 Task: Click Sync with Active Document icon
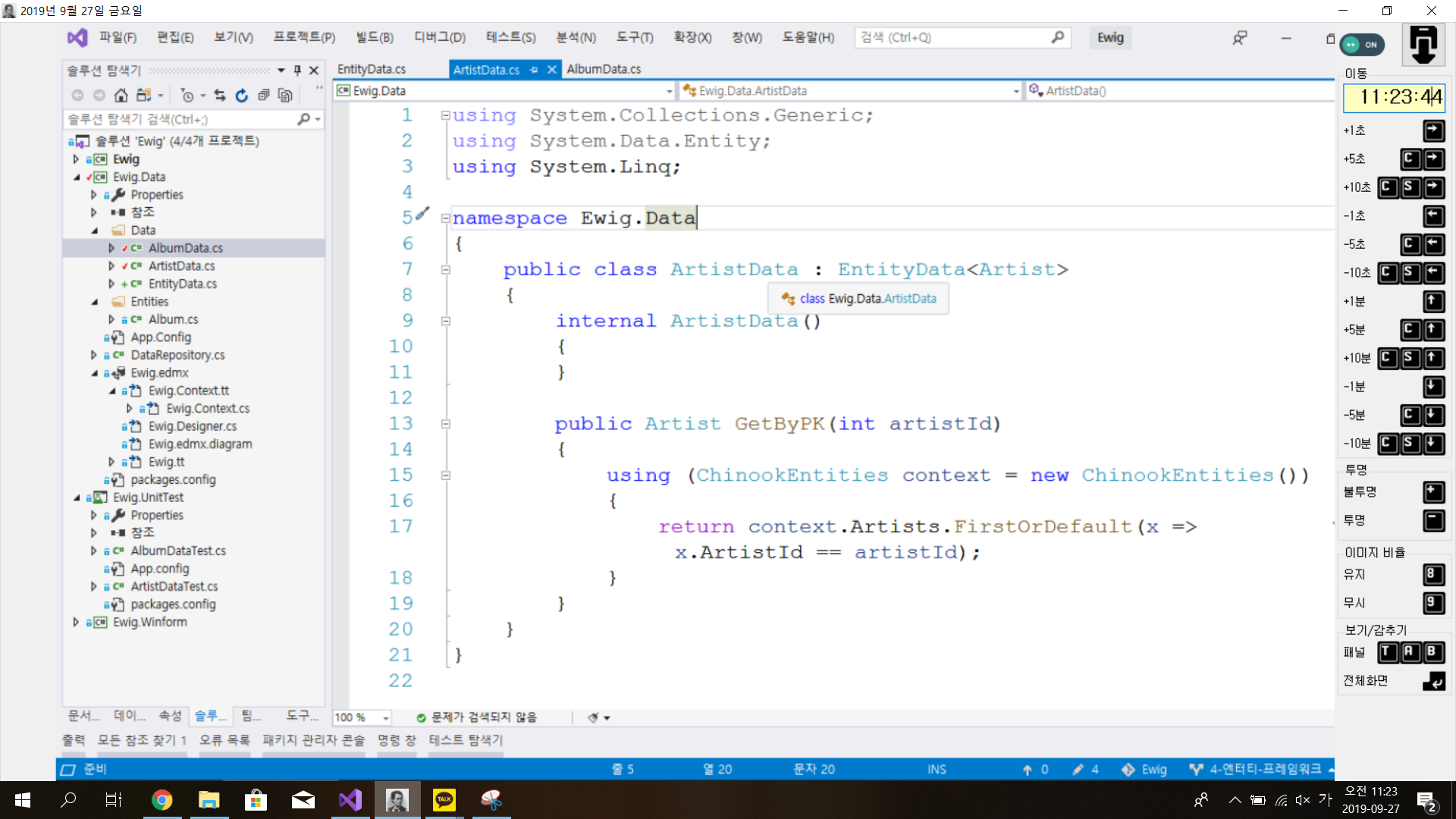pyautogui.click(x=220, y=95)
